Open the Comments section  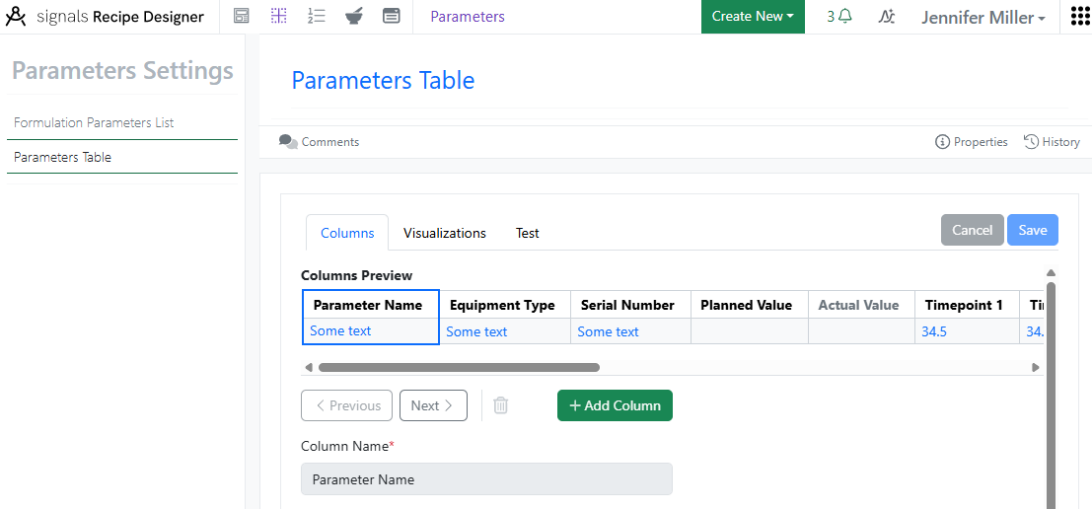[x=319, y=142]
